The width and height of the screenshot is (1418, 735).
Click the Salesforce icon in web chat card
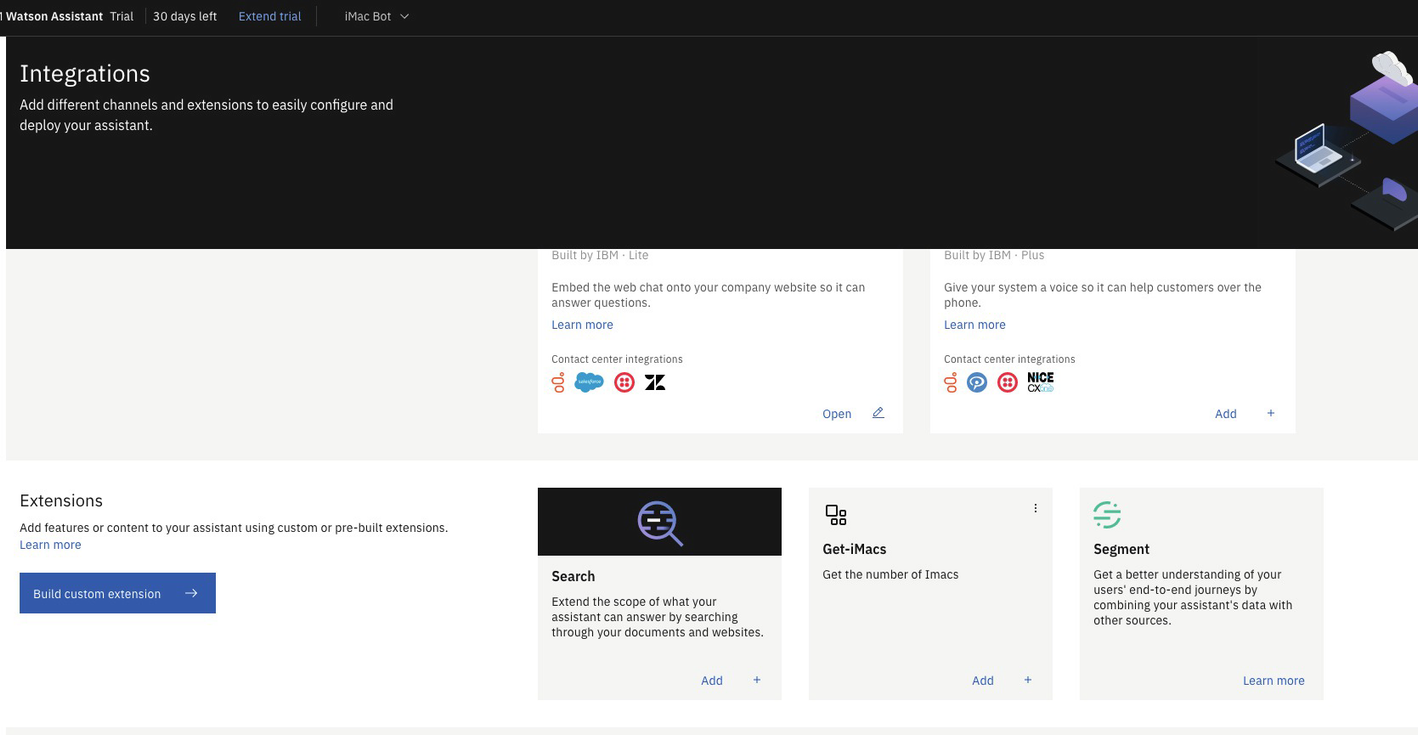click(x=589, y=383)
